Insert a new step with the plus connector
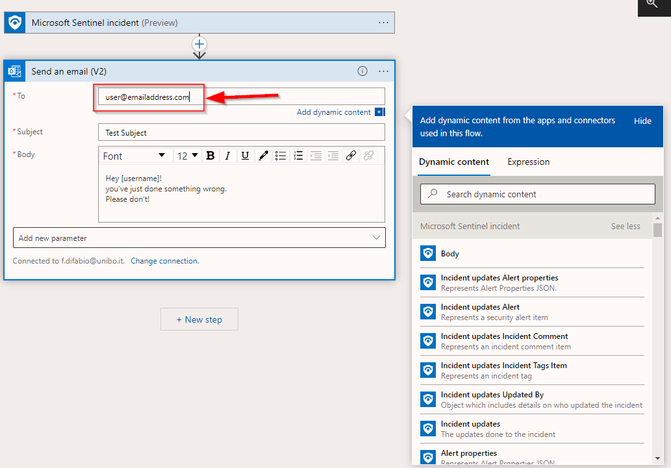Viewport: 671px width, 468px height. (199, 44)
